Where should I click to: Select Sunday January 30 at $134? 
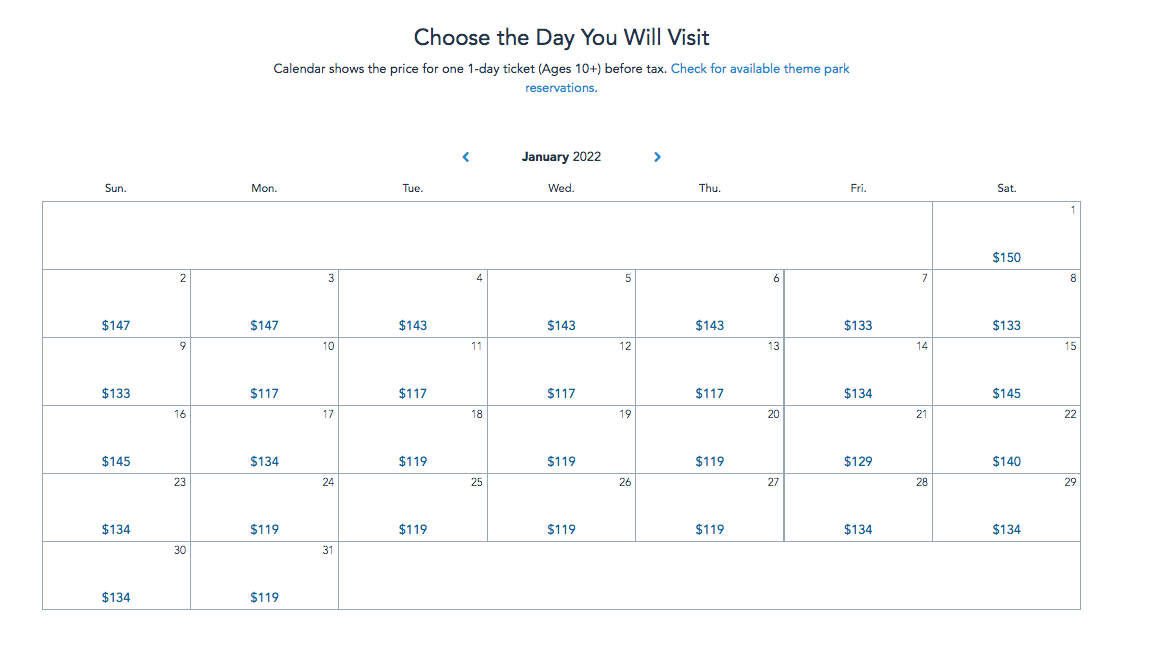(116, 576)
